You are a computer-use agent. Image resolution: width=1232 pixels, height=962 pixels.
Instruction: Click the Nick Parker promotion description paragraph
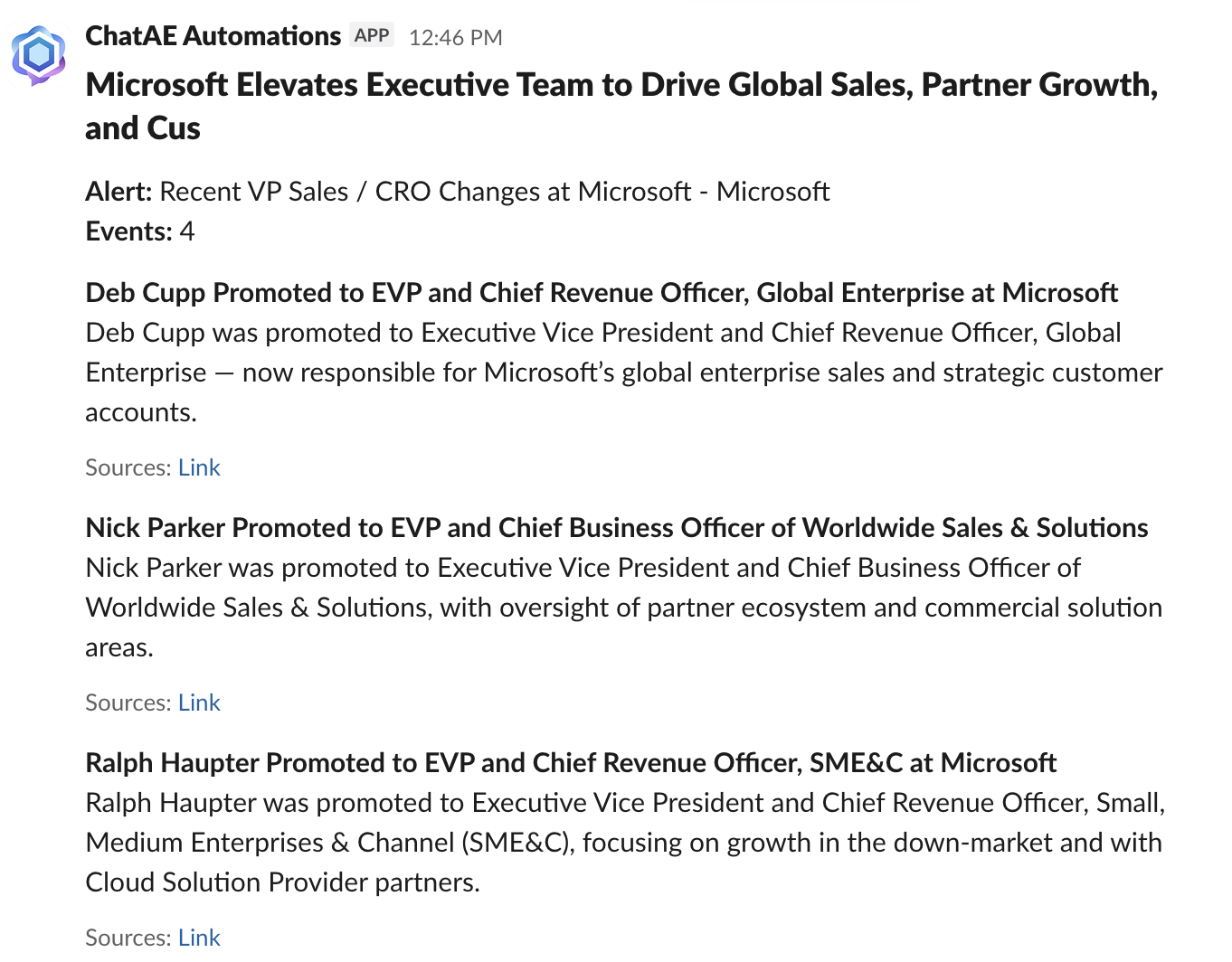[623, 608]
